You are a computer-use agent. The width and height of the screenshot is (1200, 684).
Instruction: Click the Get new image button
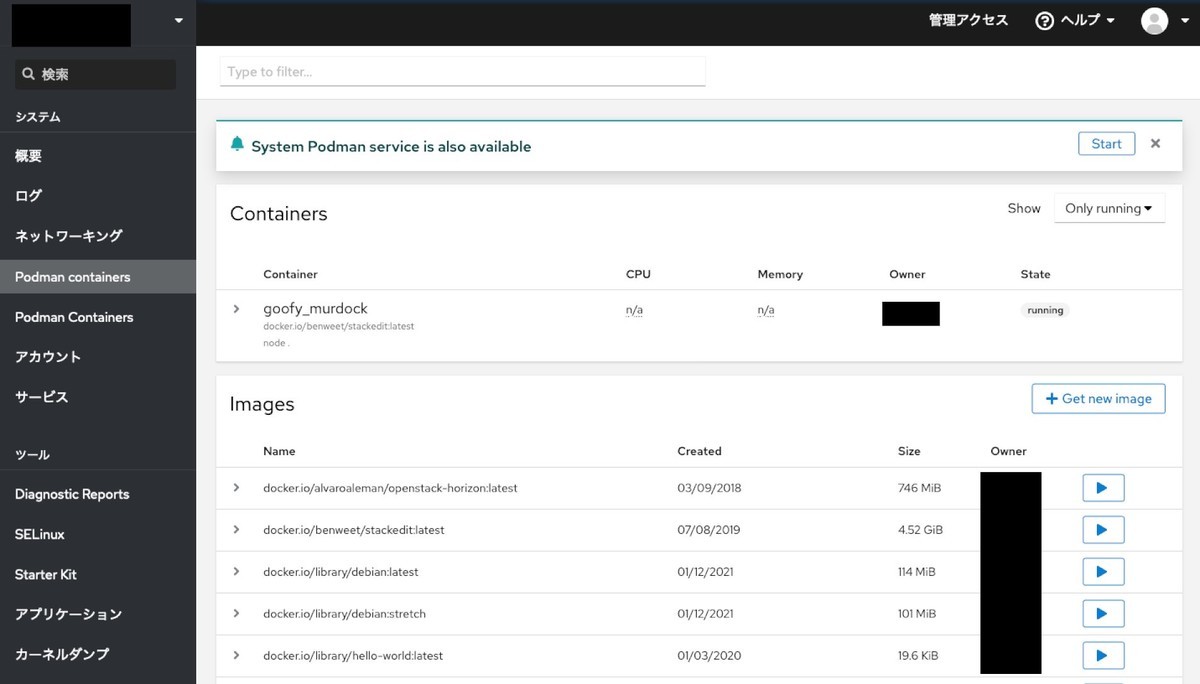(1098, 399)
